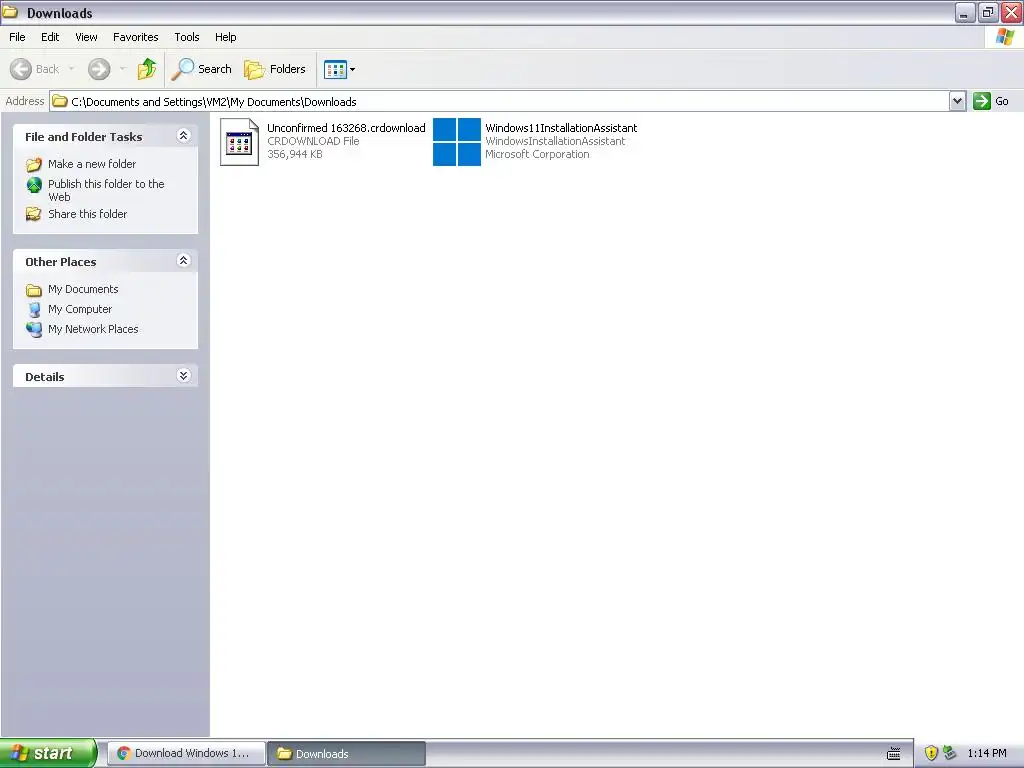Click the Downloads folder icon in title bar

pyautogui.click(x=10, y=12)
